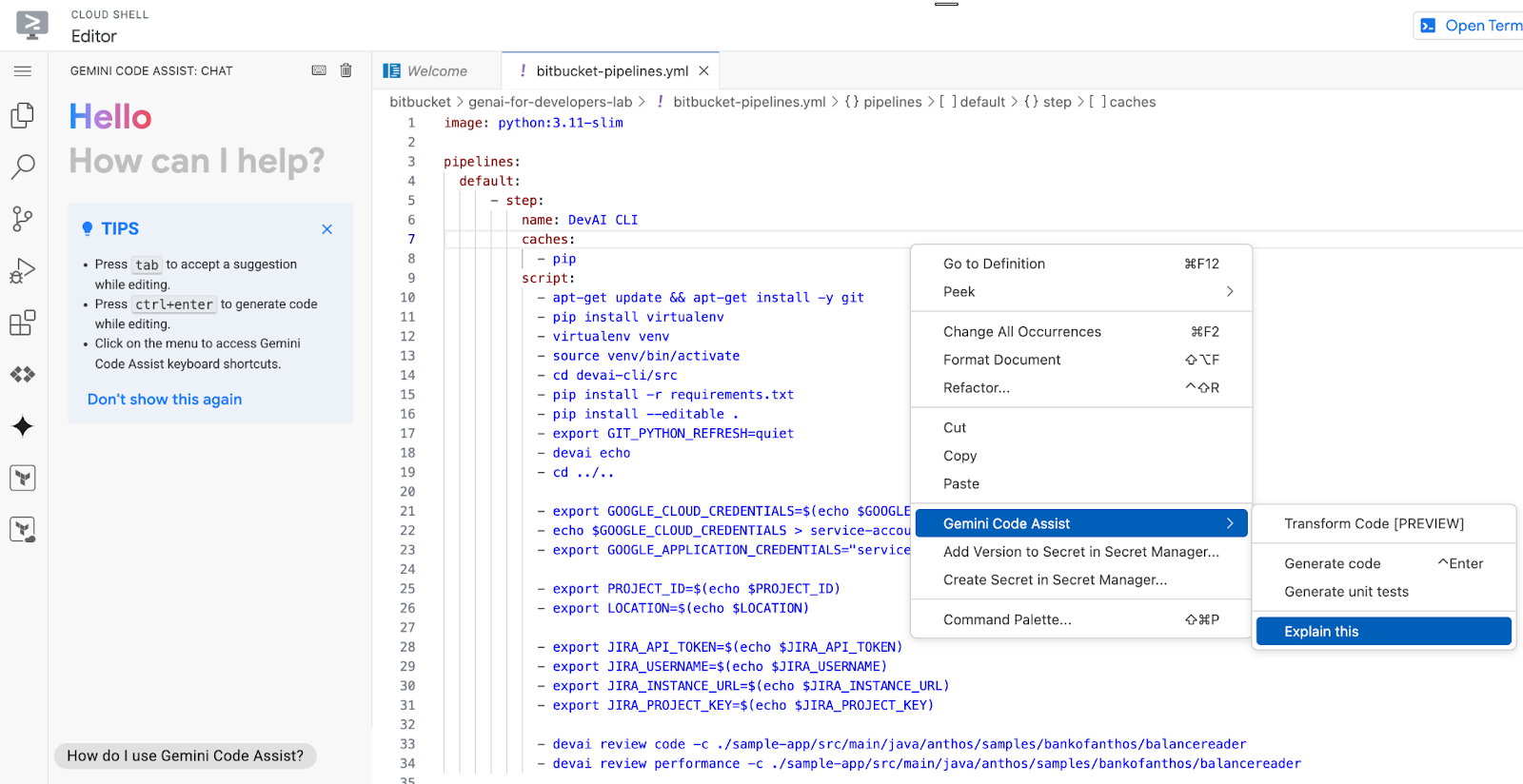Image resolution: width=1523 pixels, height=784 pixels.
Task: Click the lightbulb TIPS icon
Action: point(88,228)
